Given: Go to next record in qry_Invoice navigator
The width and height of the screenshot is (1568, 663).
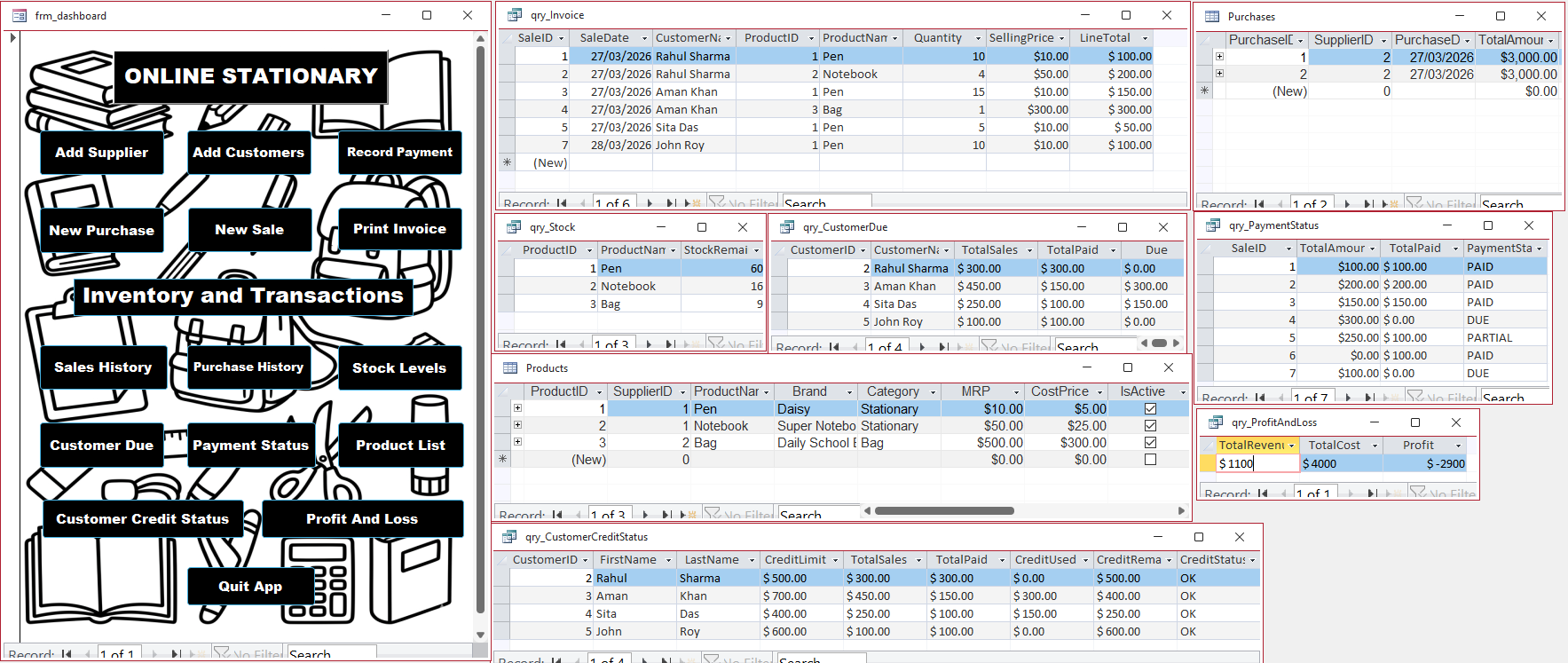Looking at the screenshot, I should (x=649, y=203).
